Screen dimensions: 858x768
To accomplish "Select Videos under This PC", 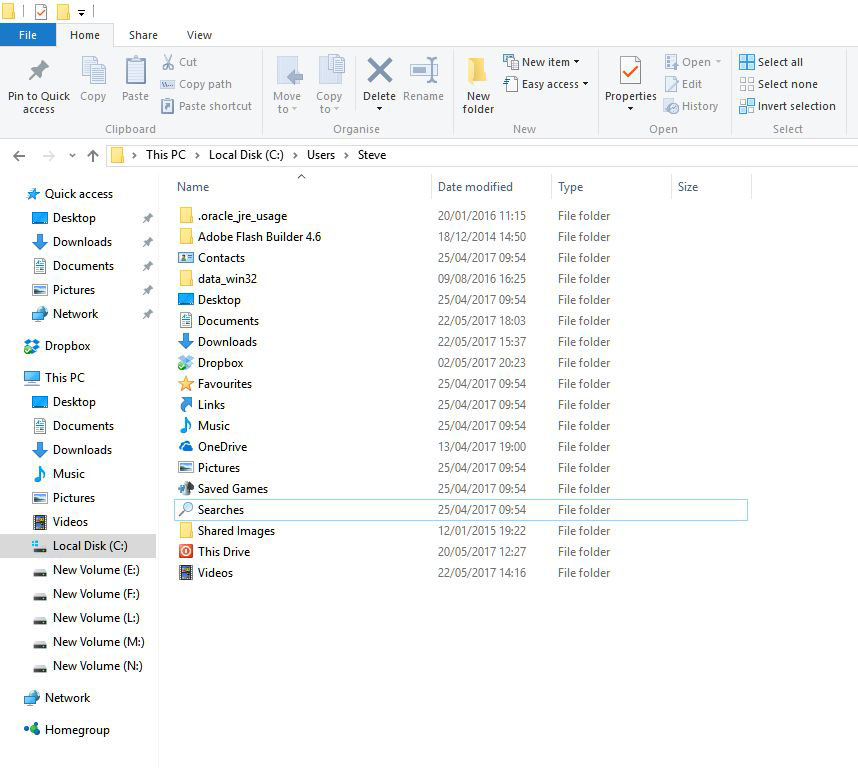I will [70, 522].
